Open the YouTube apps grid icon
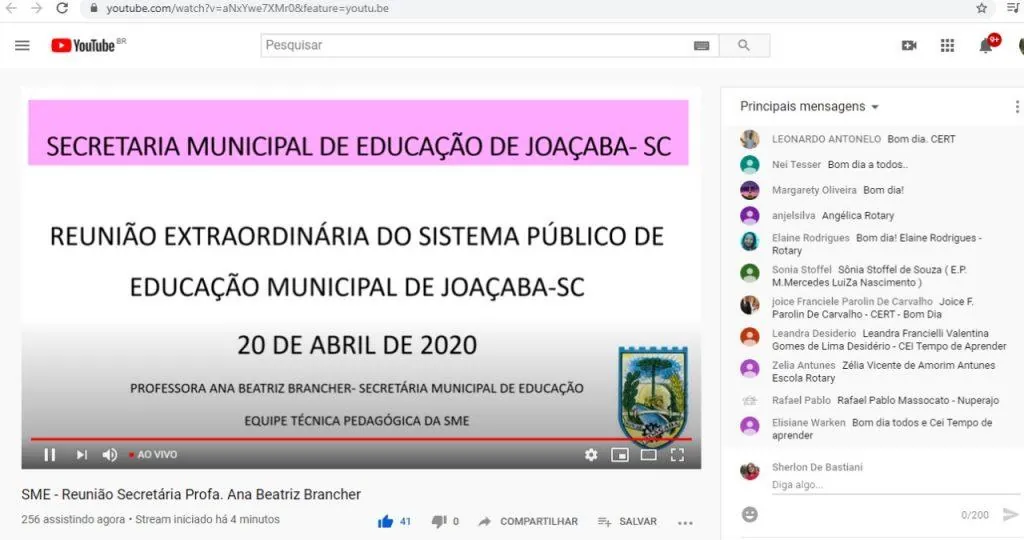Screen dimensions: 1024x540 click(947, 45)
